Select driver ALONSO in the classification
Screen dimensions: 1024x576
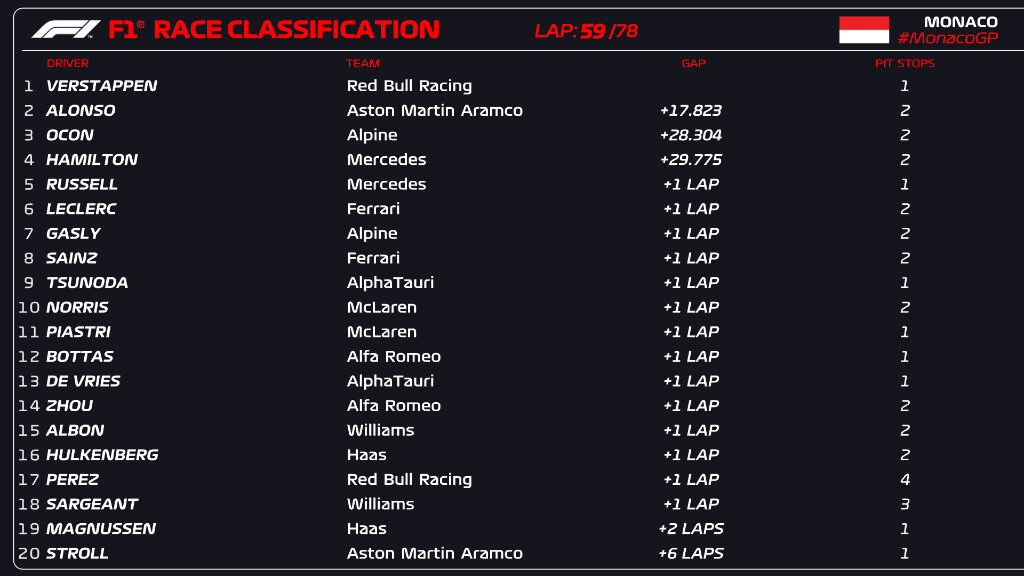81,111
